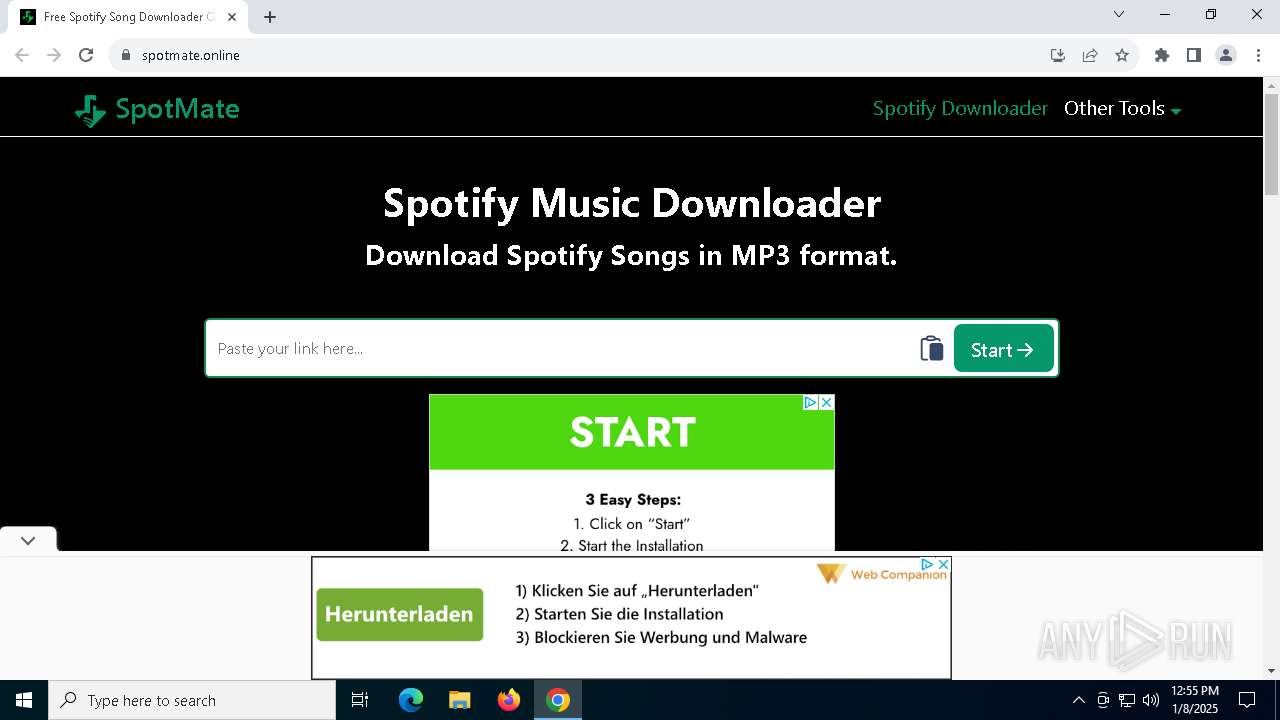
Task: Select the Free Spotify Song Downloader tab
Action: coord(128,17)
